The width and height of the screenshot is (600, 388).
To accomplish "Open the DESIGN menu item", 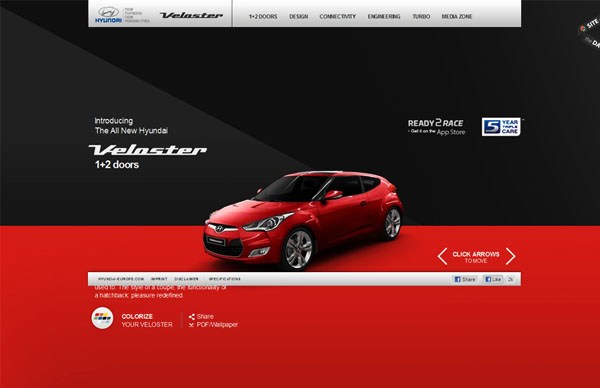I will coord(298,16).
